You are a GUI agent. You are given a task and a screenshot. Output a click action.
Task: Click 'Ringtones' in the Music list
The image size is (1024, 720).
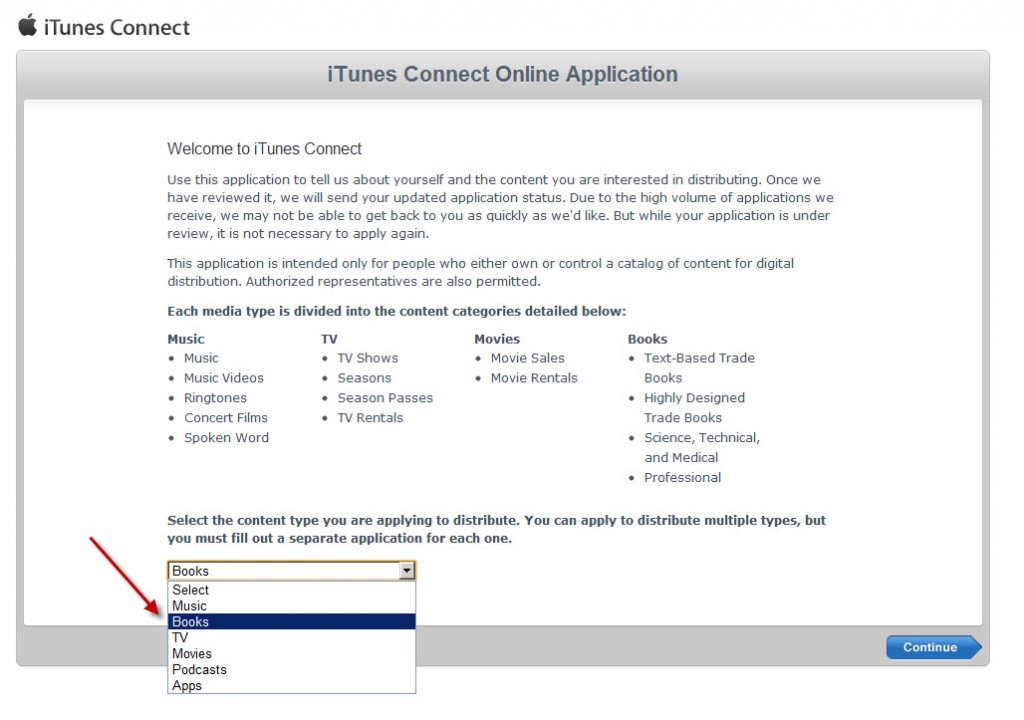(x=215, y=398)
